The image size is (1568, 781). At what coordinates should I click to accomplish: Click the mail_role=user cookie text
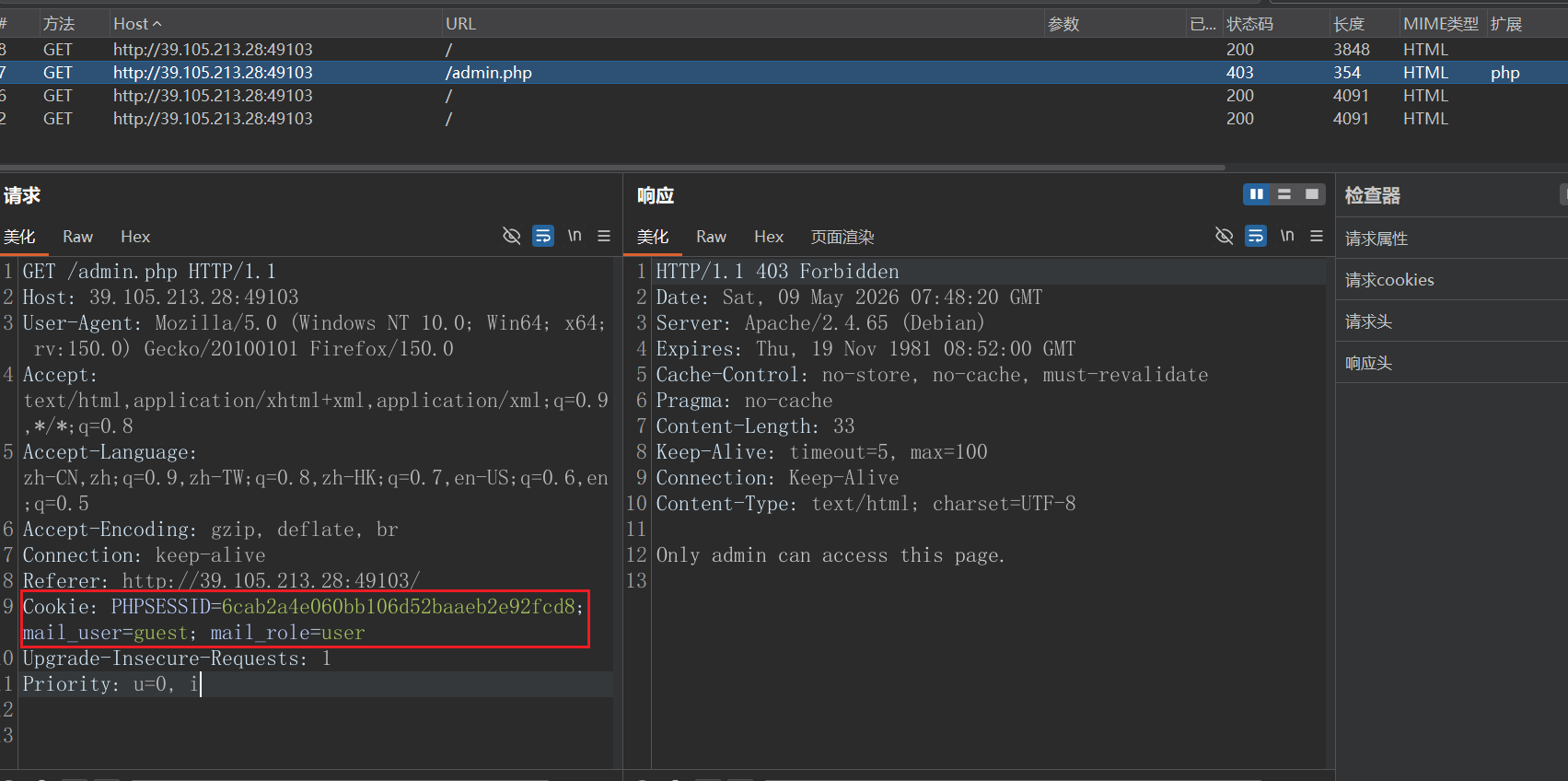[x=287, y=633]
